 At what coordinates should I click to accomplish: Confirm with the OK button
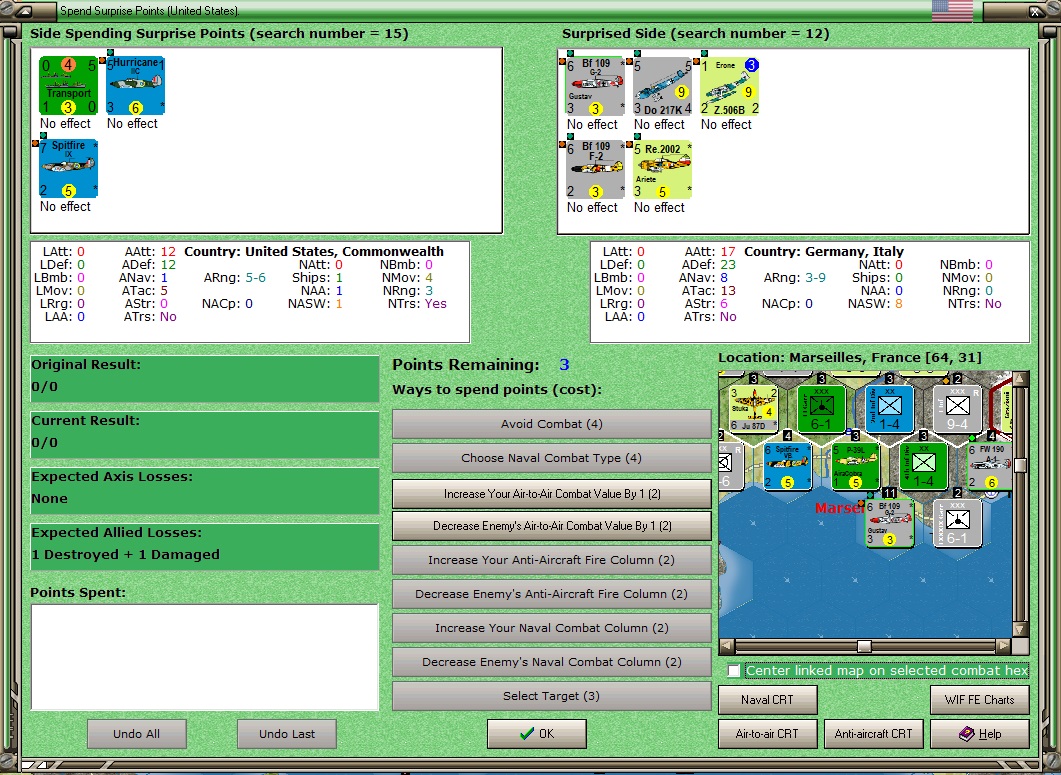[537, 734]
